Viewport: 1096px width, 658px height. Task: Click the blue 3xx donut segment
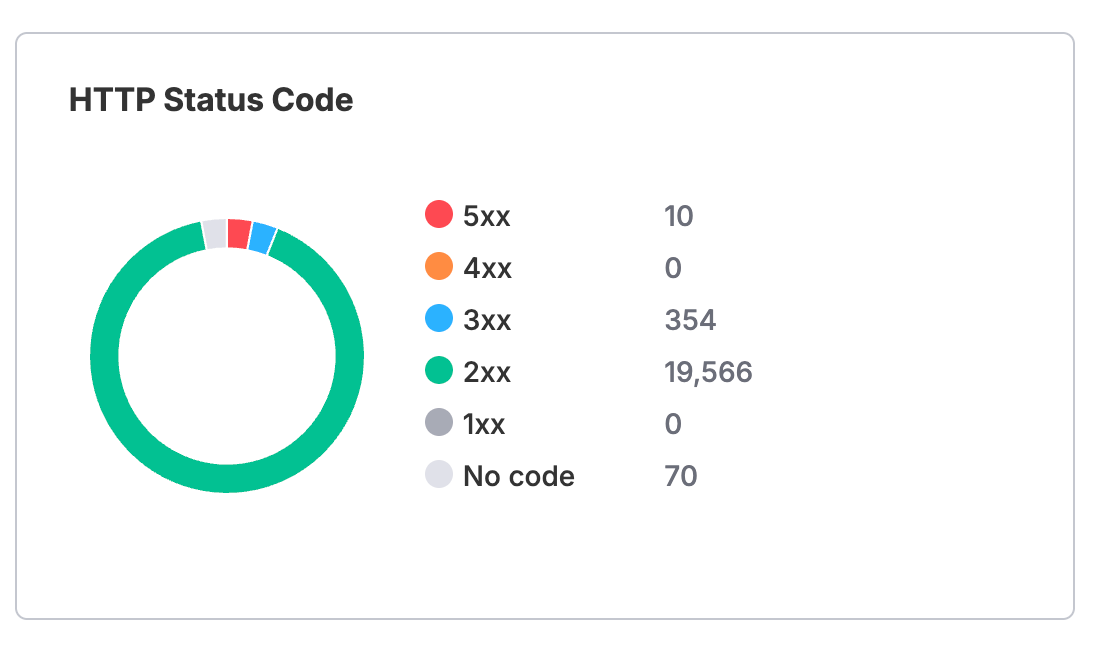click(262, 238)
